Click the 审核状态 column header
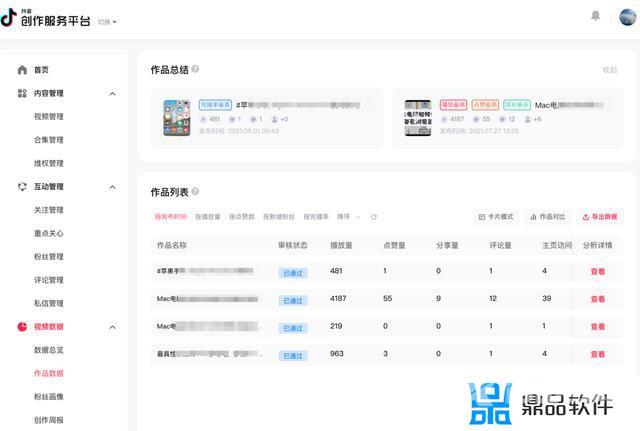The height and width of the screenshot is (431, 640). point(293,245)
